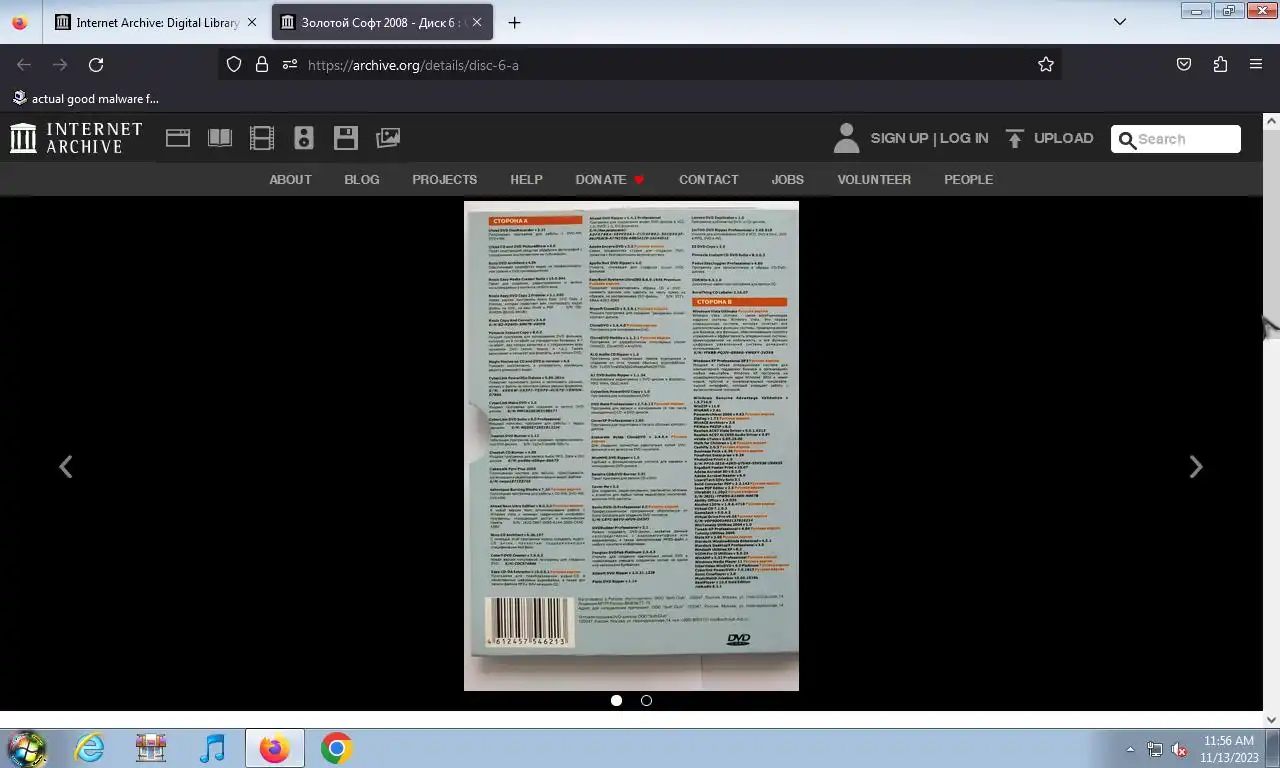Image resolution: width=1280 pixels, height=768 pixels.
Task: Click the page scrollbar down arrow
Action: point(1271,719)
